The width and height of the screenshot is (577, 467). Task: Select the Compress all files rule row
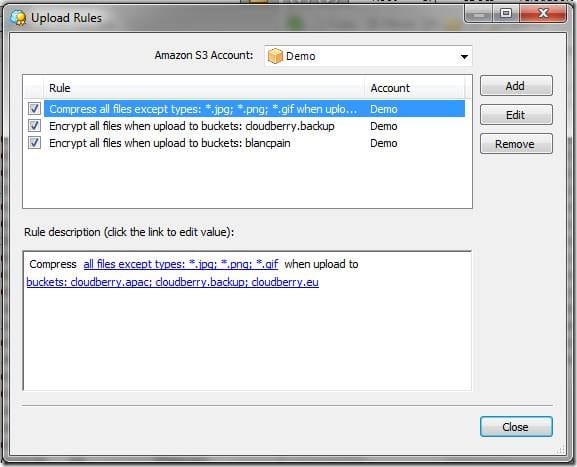click(254, 109)
